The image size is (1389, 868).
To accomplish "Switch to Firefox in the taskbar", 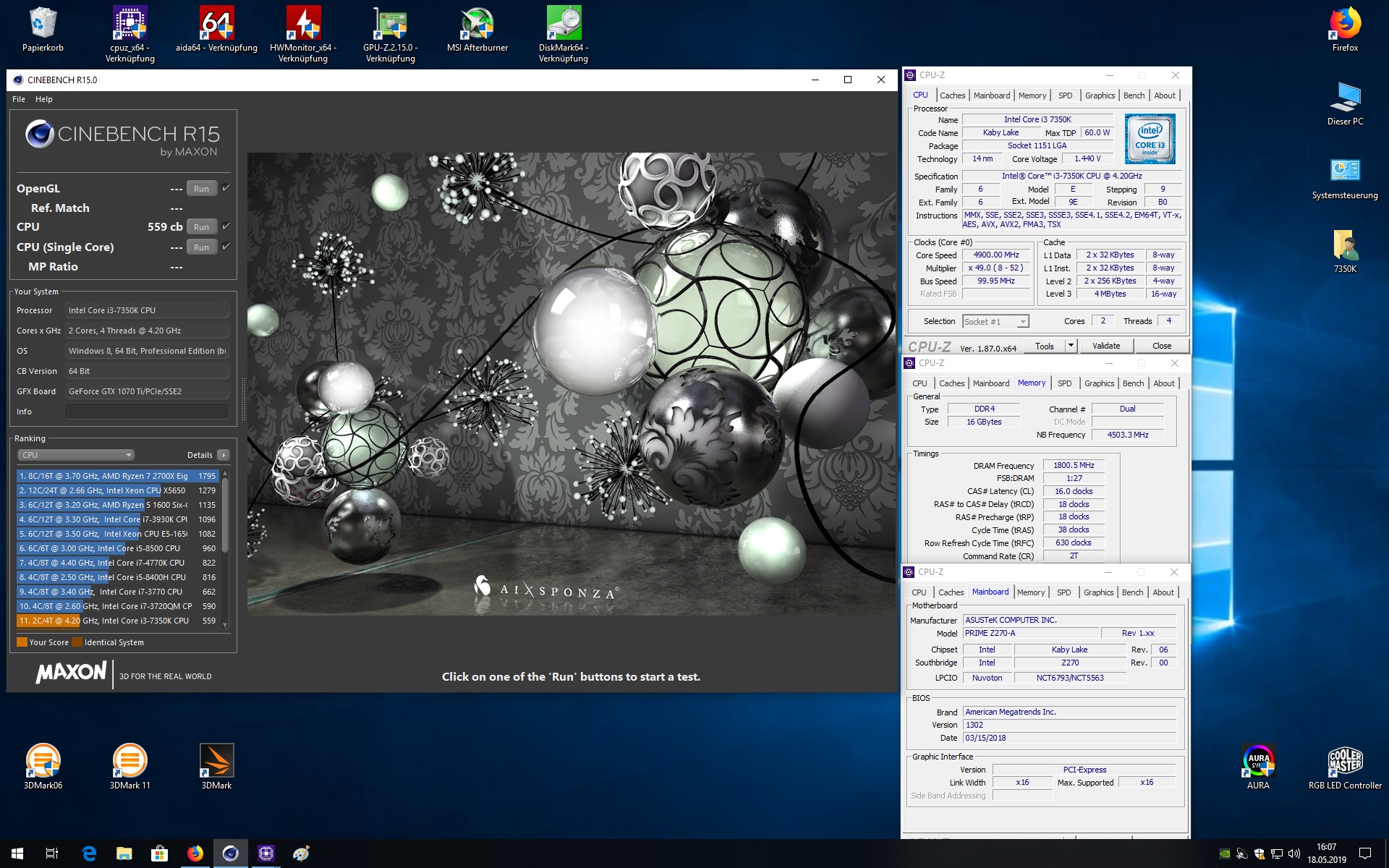I will [x=195, y=854].
